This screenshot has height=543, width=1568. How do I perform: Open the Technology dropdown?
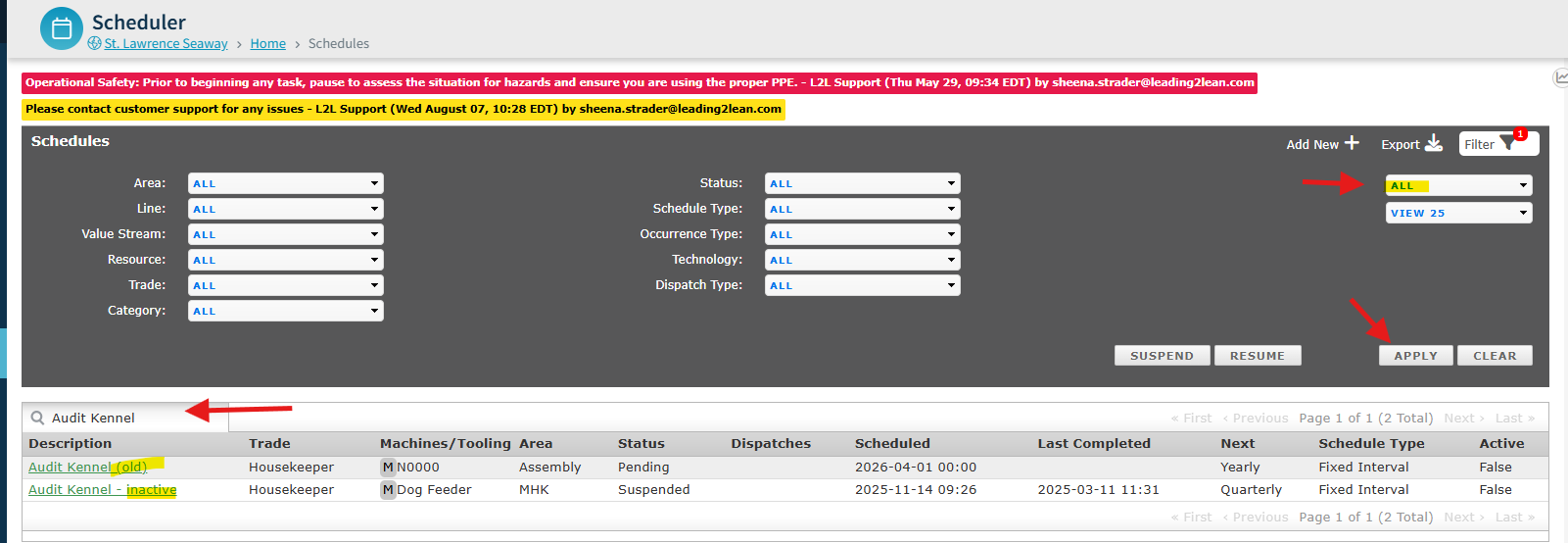point(862,260)
